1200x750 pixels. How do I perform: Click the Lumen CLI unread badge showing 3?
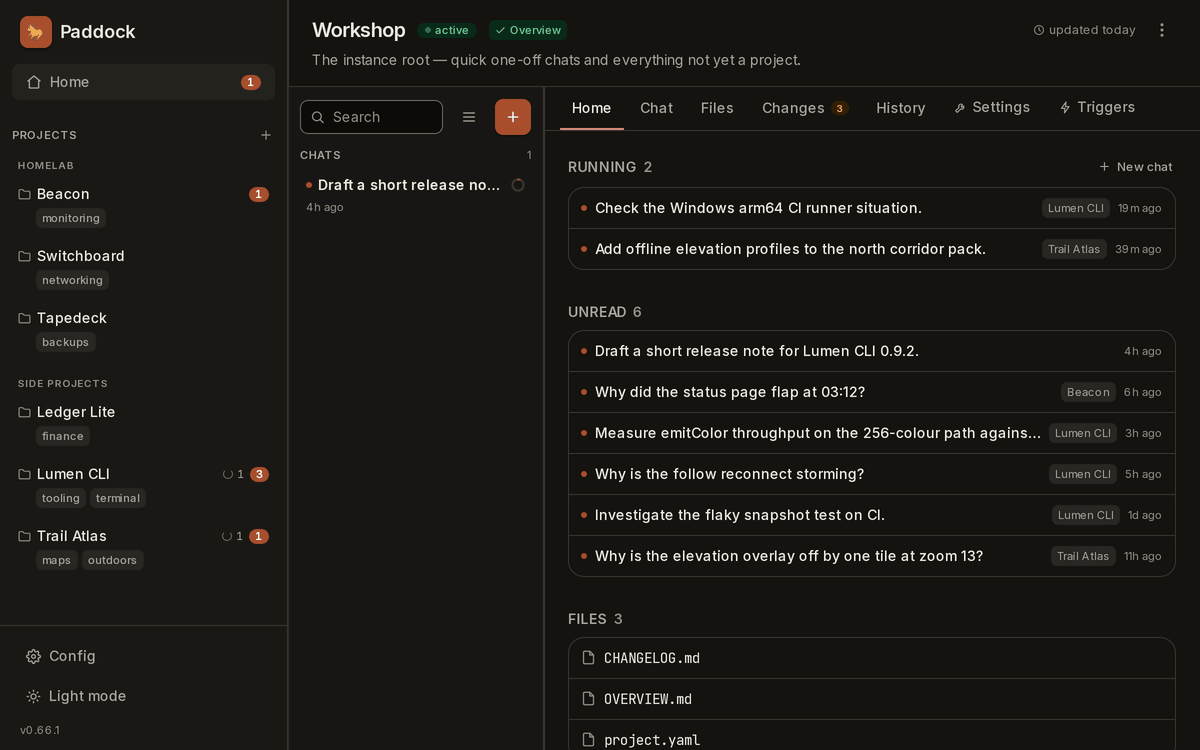click(259, 474)
